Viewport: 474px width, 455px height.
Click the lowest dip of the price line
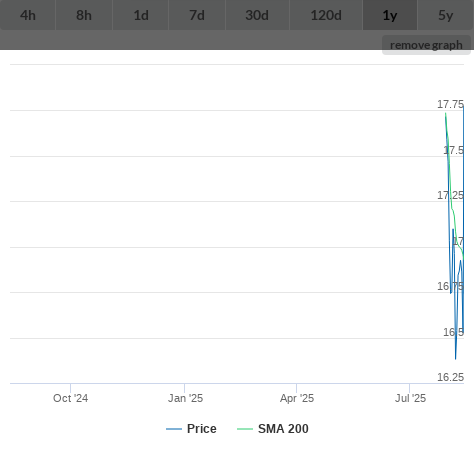(x=456, y=358)
